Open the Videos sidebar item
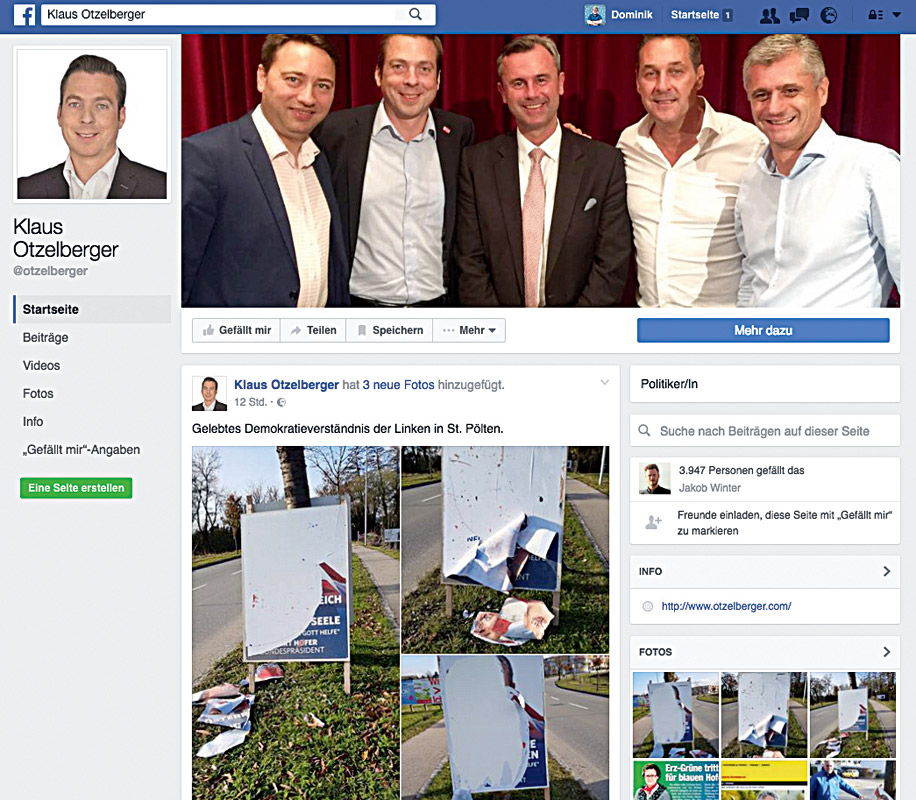This screenshot has height=800, width=916. coord(41,365)
